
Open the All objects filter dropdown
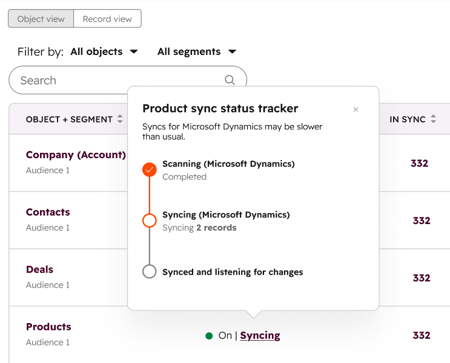pos(104,52)
